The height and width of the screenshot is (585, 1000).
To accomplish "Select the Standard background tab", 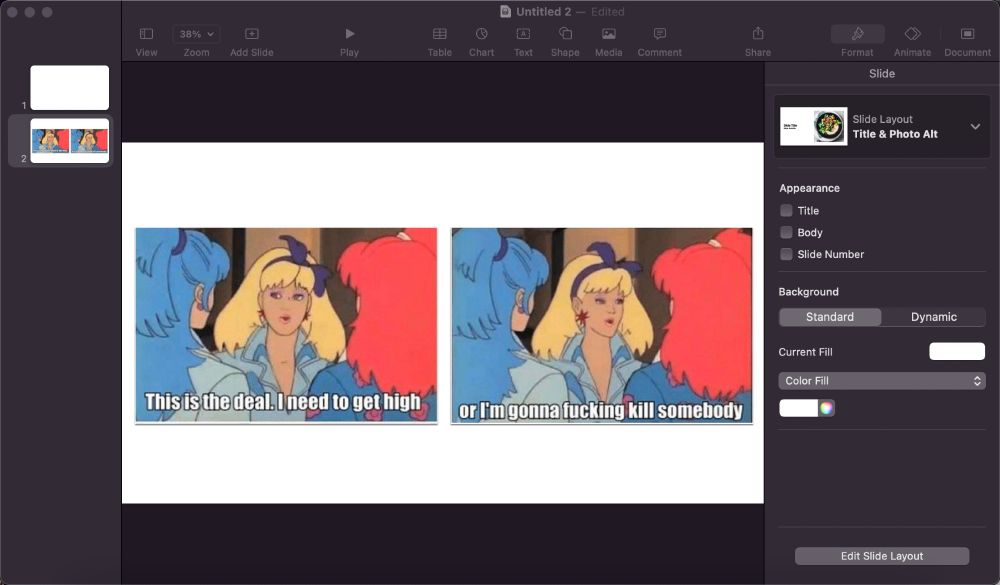I will pos(830,316).
